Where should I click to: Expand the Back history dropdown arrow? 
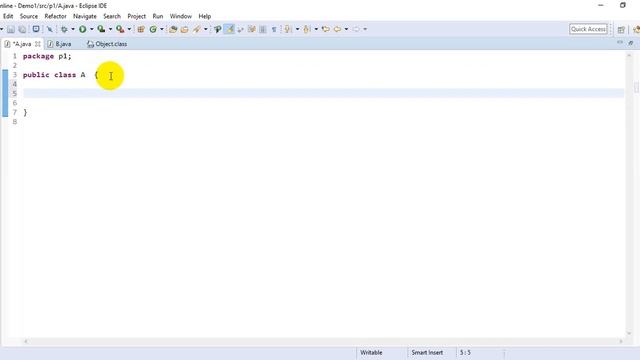coord(346,29)
